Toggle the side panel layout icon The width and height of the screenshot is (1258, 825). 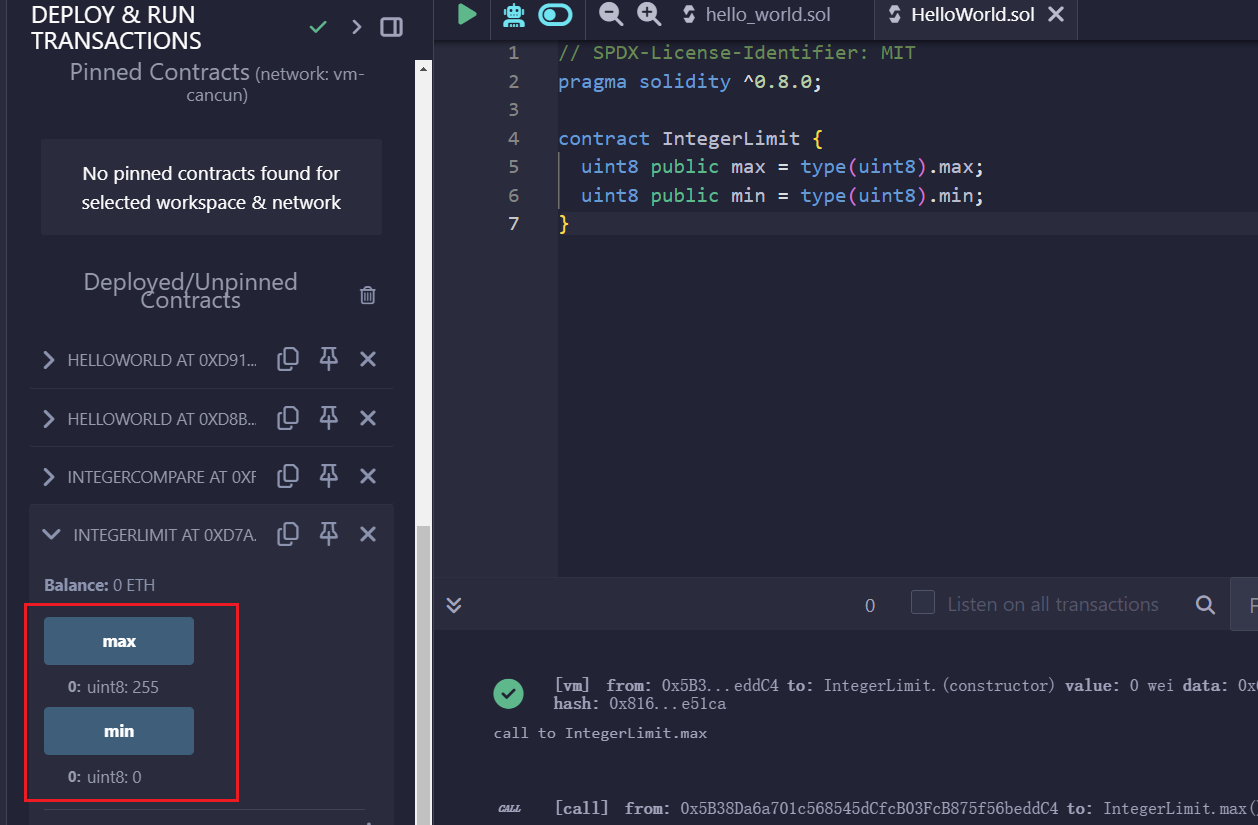coord(391,27)
